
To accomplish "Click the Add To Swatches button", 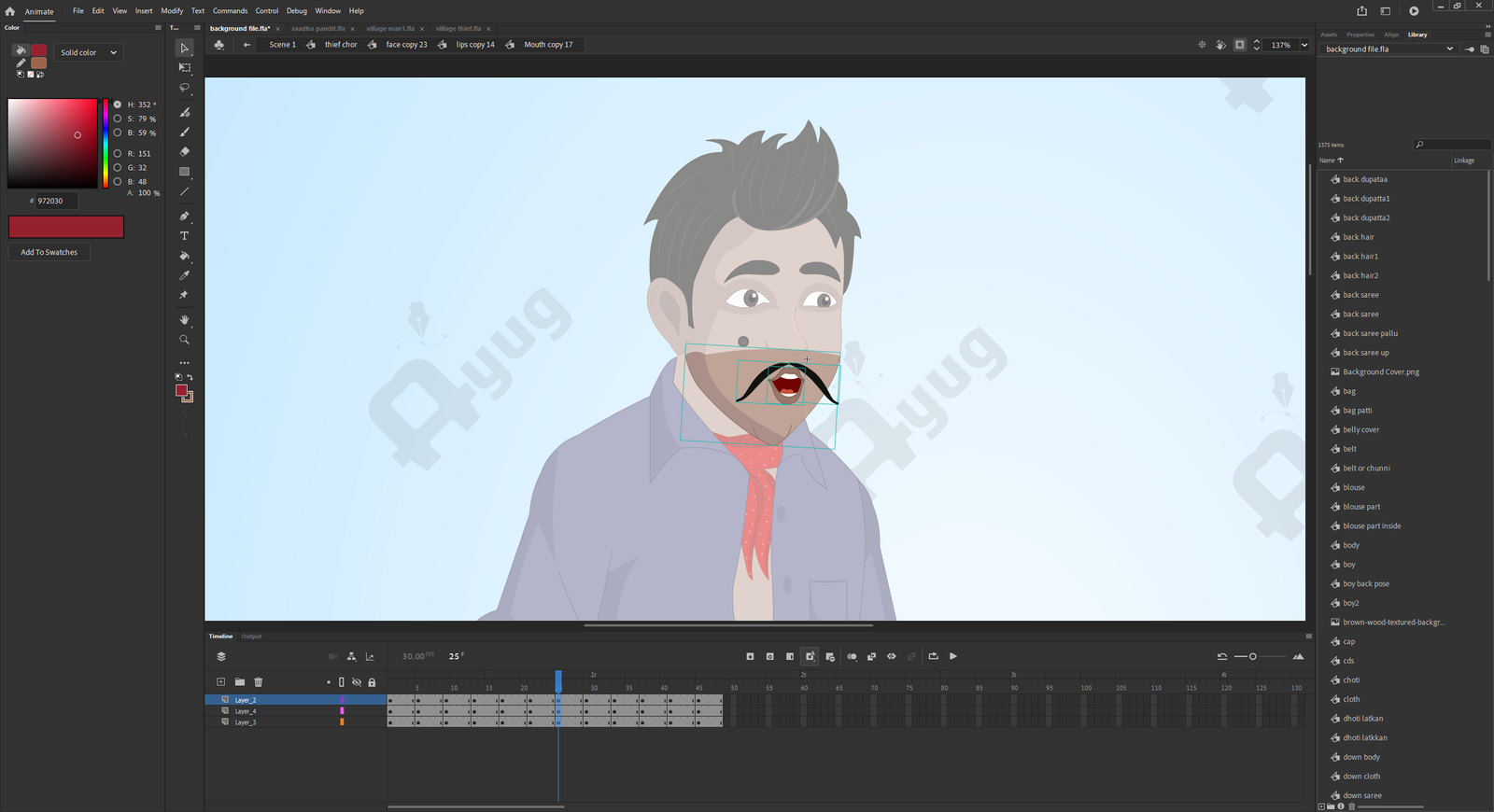I will click(x=49, y=252).
